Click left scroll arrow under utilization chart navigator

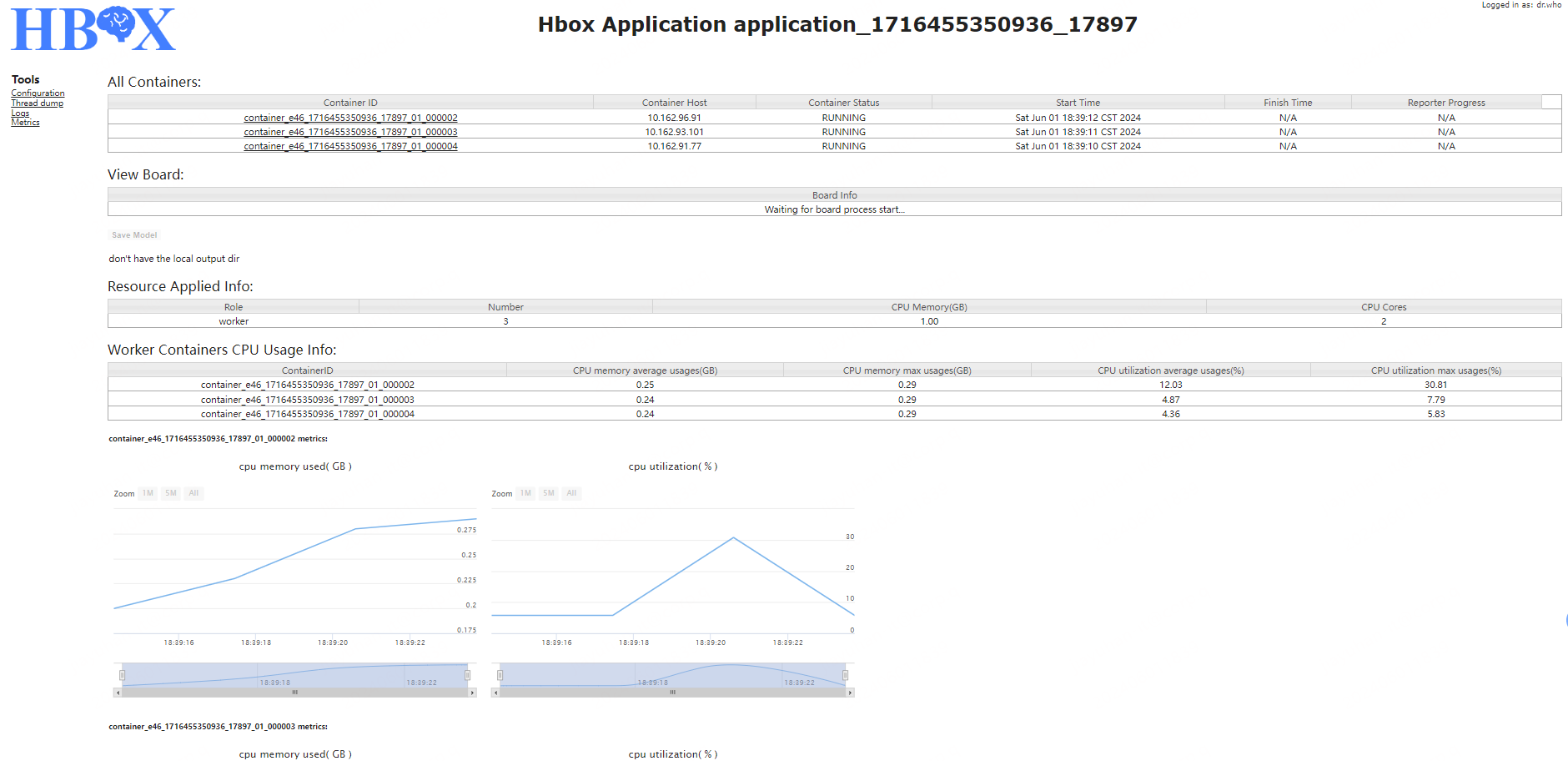(x=496, y=693)
